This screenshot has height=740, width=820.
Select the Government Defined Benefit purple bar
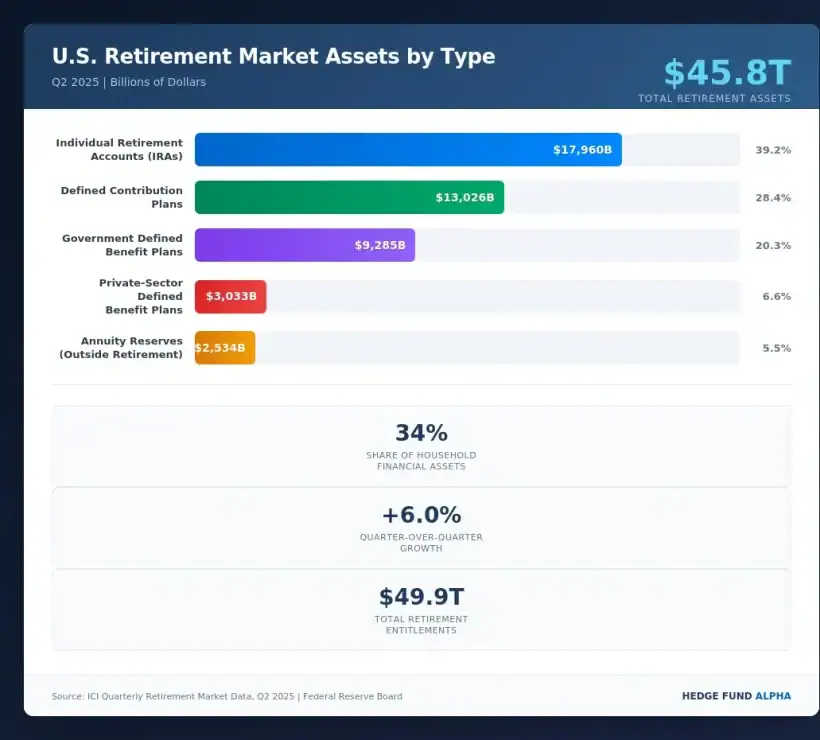pyautogui.click(x=304, y=244)
